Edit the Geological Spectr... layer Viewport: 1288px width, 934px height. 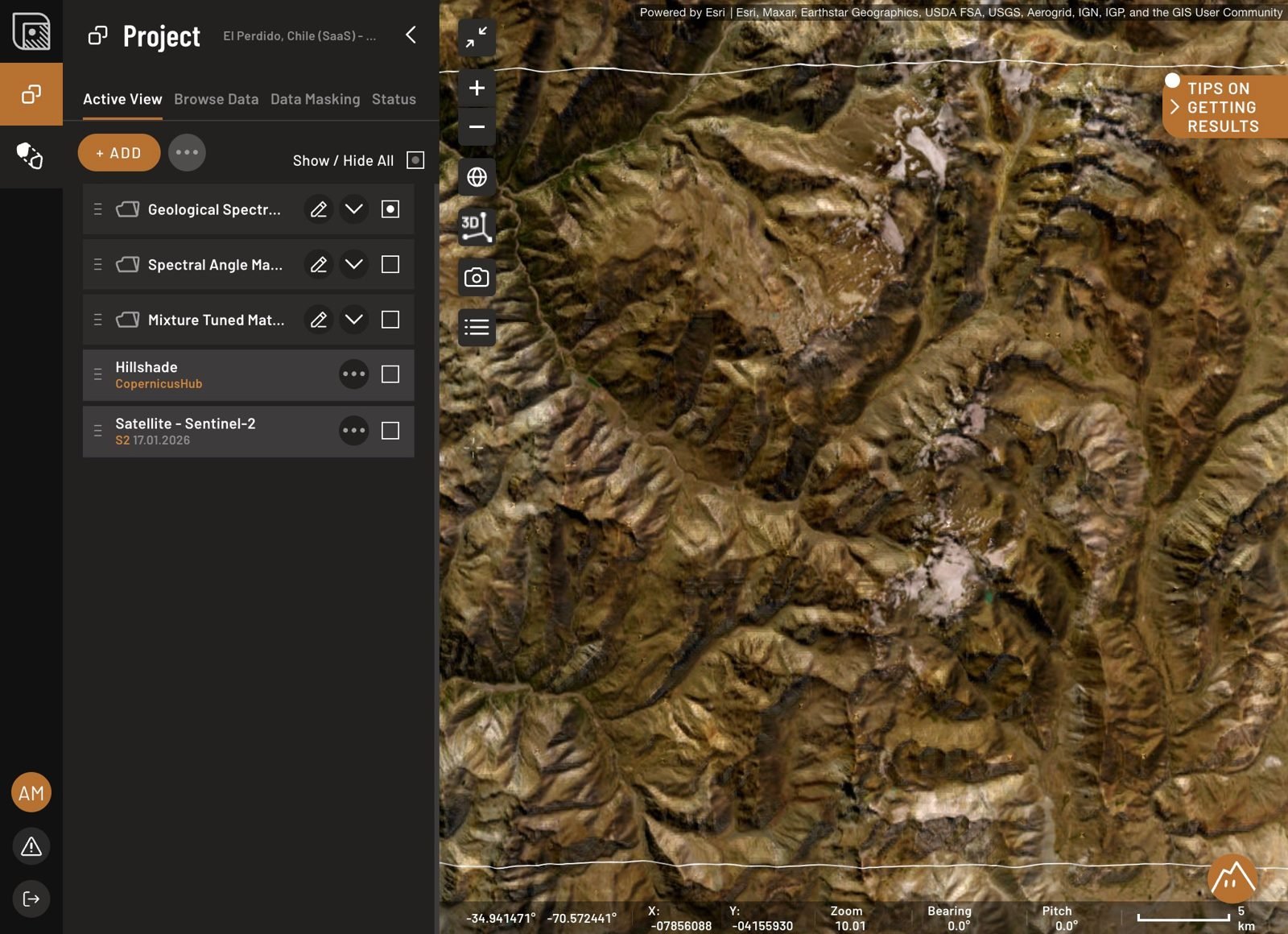[x=319, y=209]
